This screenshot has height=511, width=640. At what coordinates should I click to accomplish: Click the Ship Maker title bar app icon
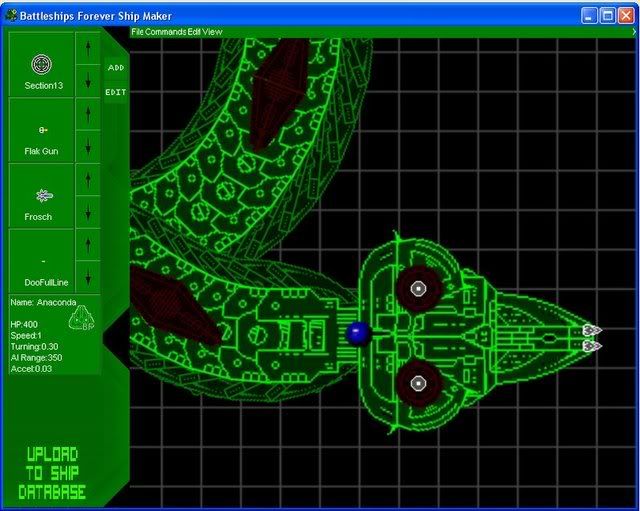12,16
